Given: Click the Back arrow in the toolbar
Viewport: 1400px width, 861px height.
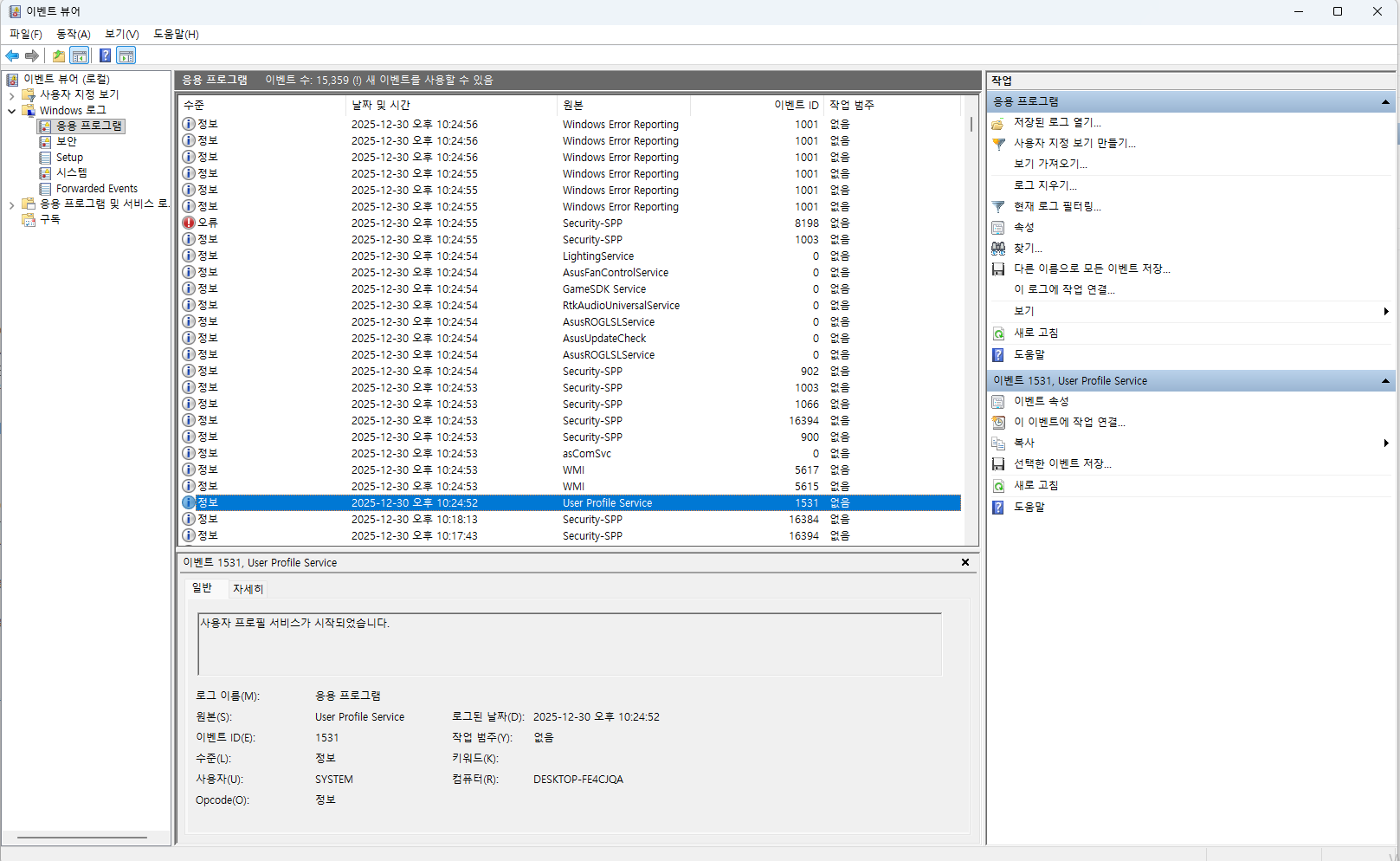Looking at the screenshot, I should tap(12, 56).
